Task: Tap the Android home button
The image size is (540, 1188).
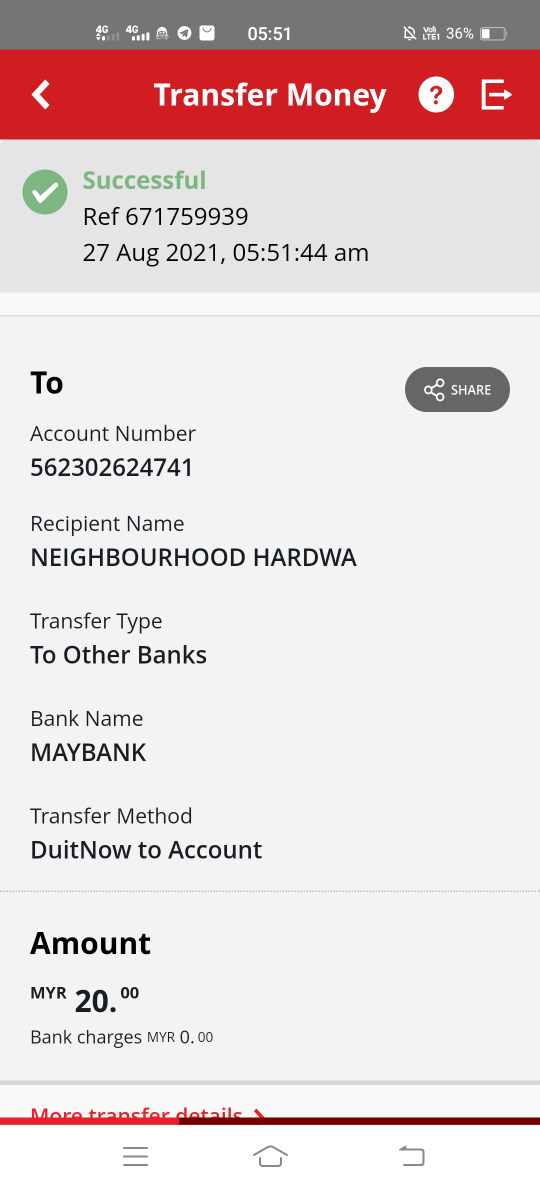Action: (x=270, y=1155)
